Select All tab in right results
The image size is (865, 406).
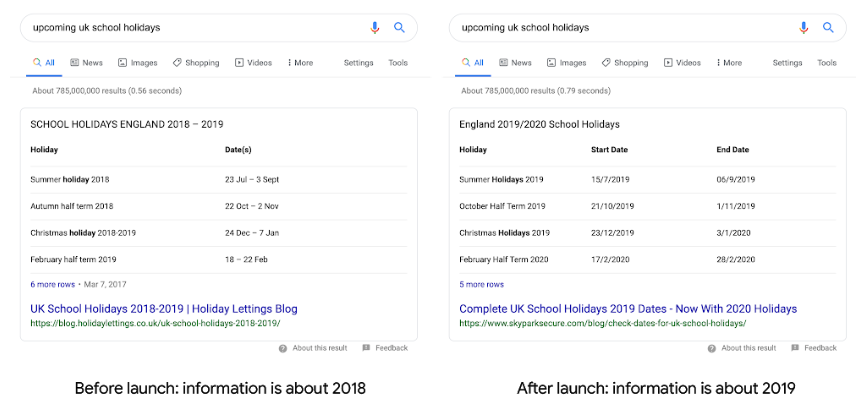[473, 63]
